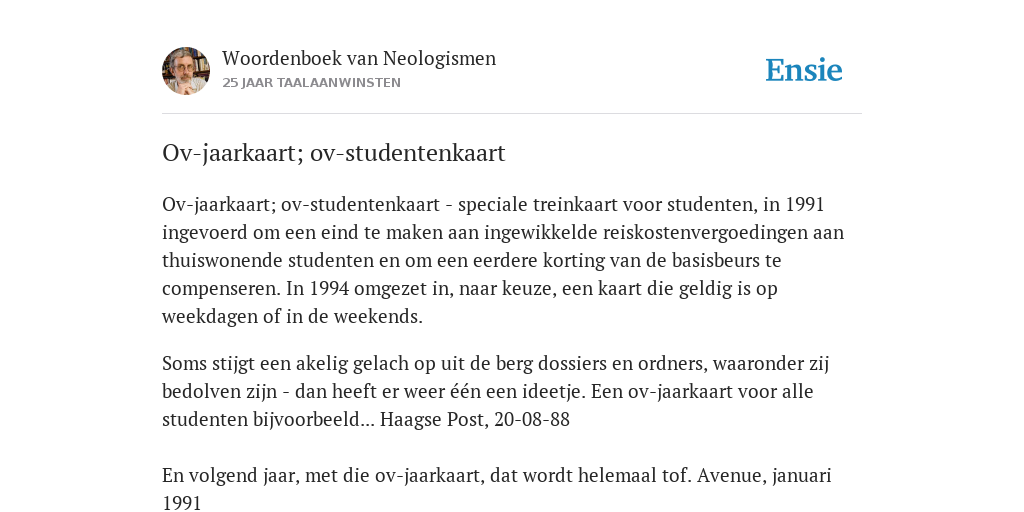Image resolution: width=1024 pixels, height=512 pixels.
Task: Click the horizontal divider below the header
Action: (x=512, y=114)
